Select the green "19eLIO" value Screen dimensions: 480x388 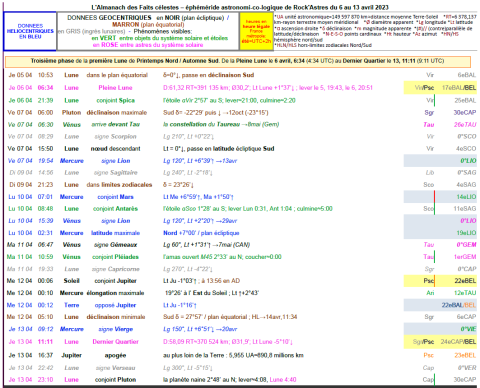[x=466, y=233]
